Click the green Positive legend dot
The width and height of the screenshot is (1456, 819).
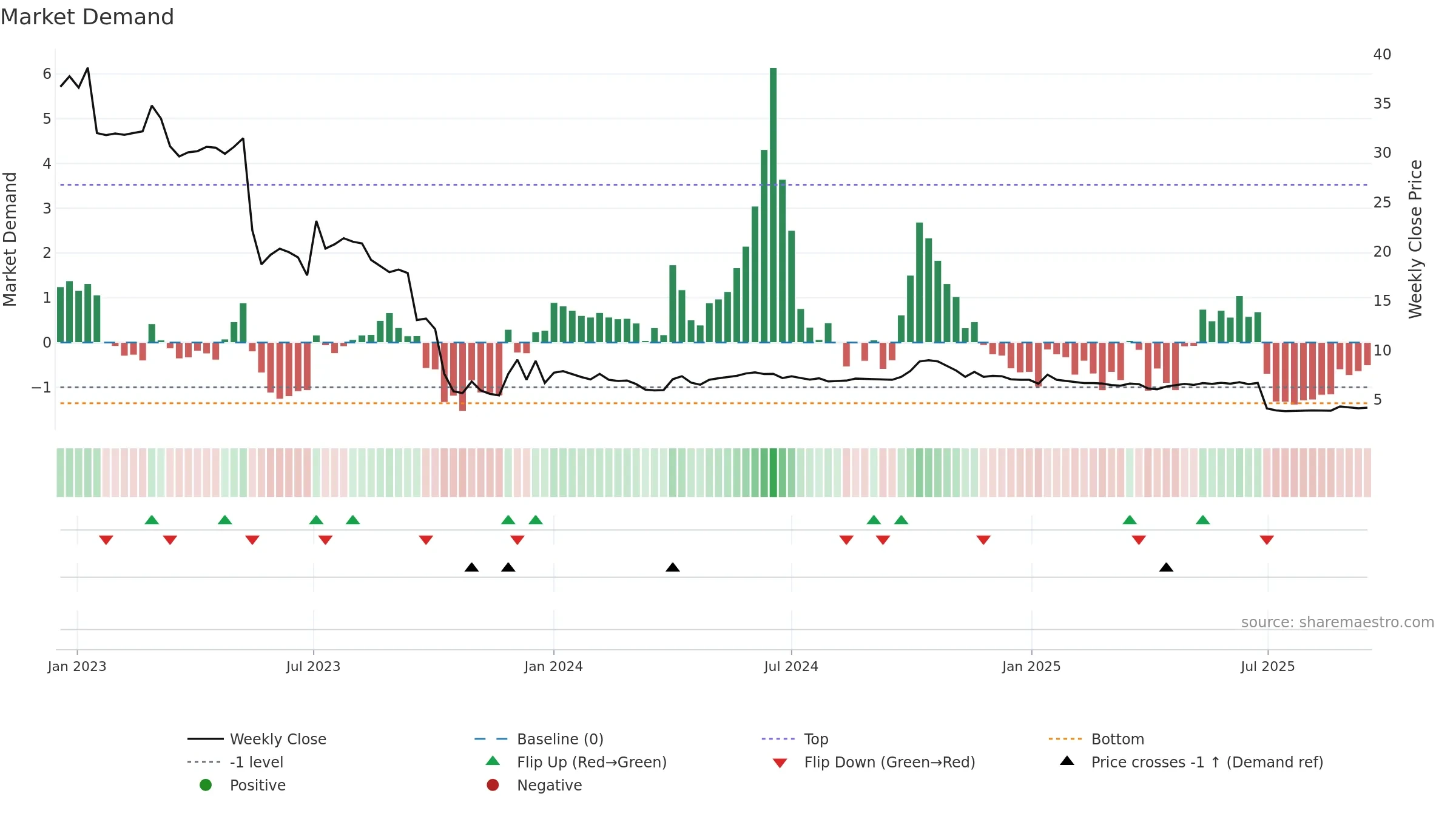[x=206, y=785]
